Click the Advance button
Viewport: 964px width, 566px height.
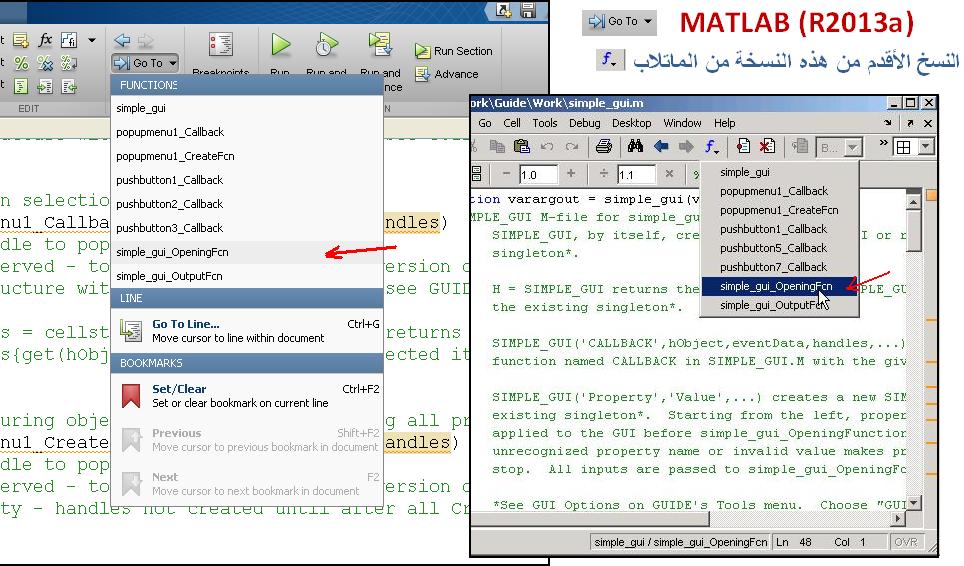coord(447,74)
